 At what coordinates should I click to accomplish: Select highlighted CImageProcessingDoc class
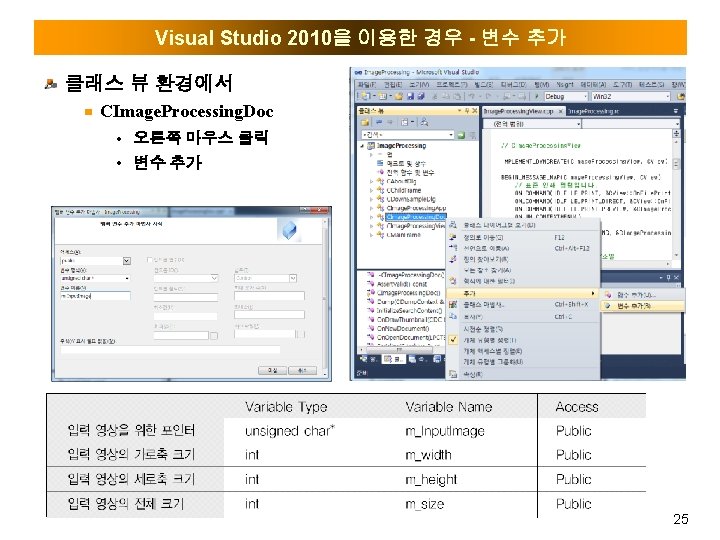416,217
